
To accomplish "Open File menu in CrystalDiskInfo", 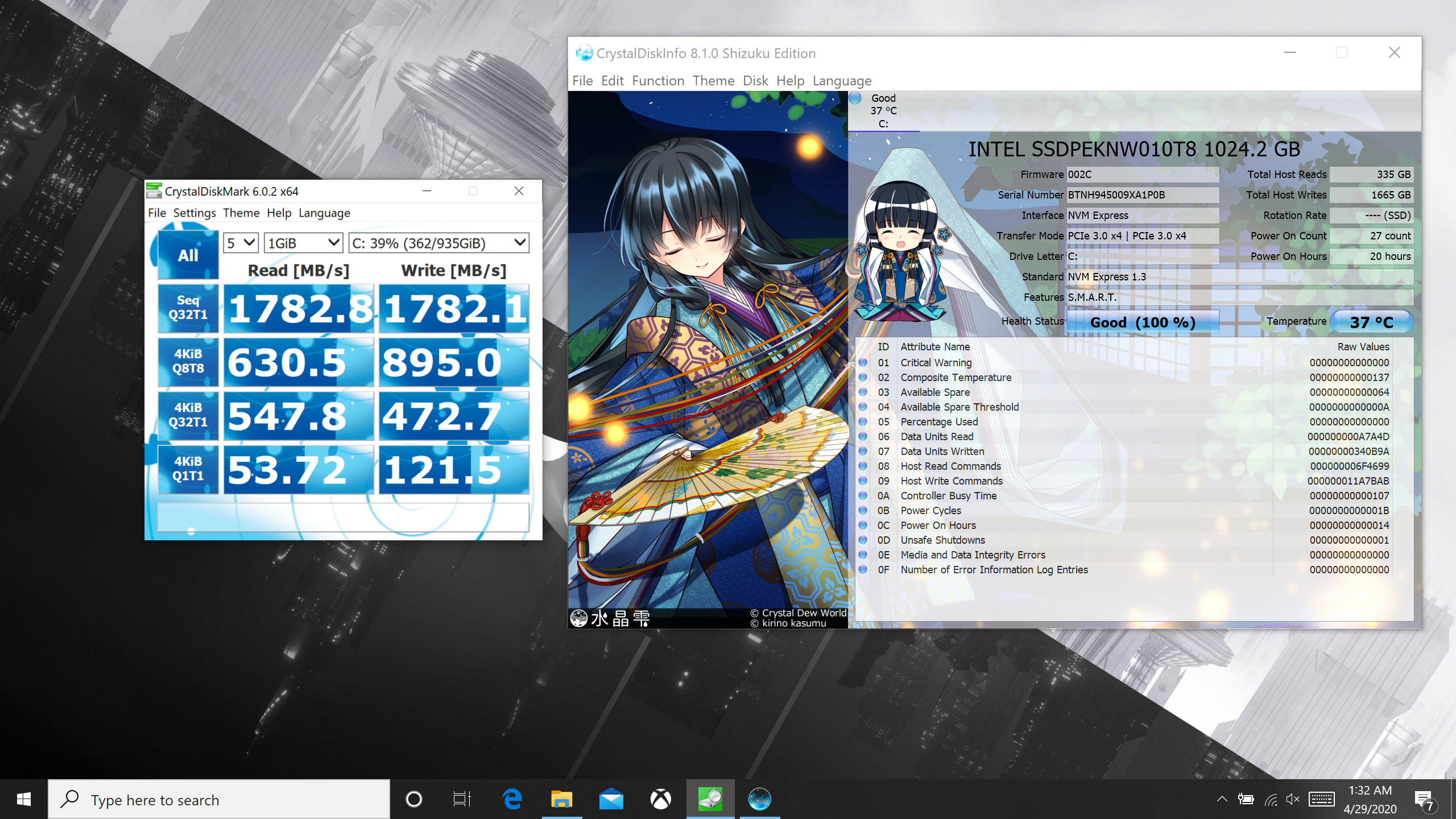I will coord(582,81).
